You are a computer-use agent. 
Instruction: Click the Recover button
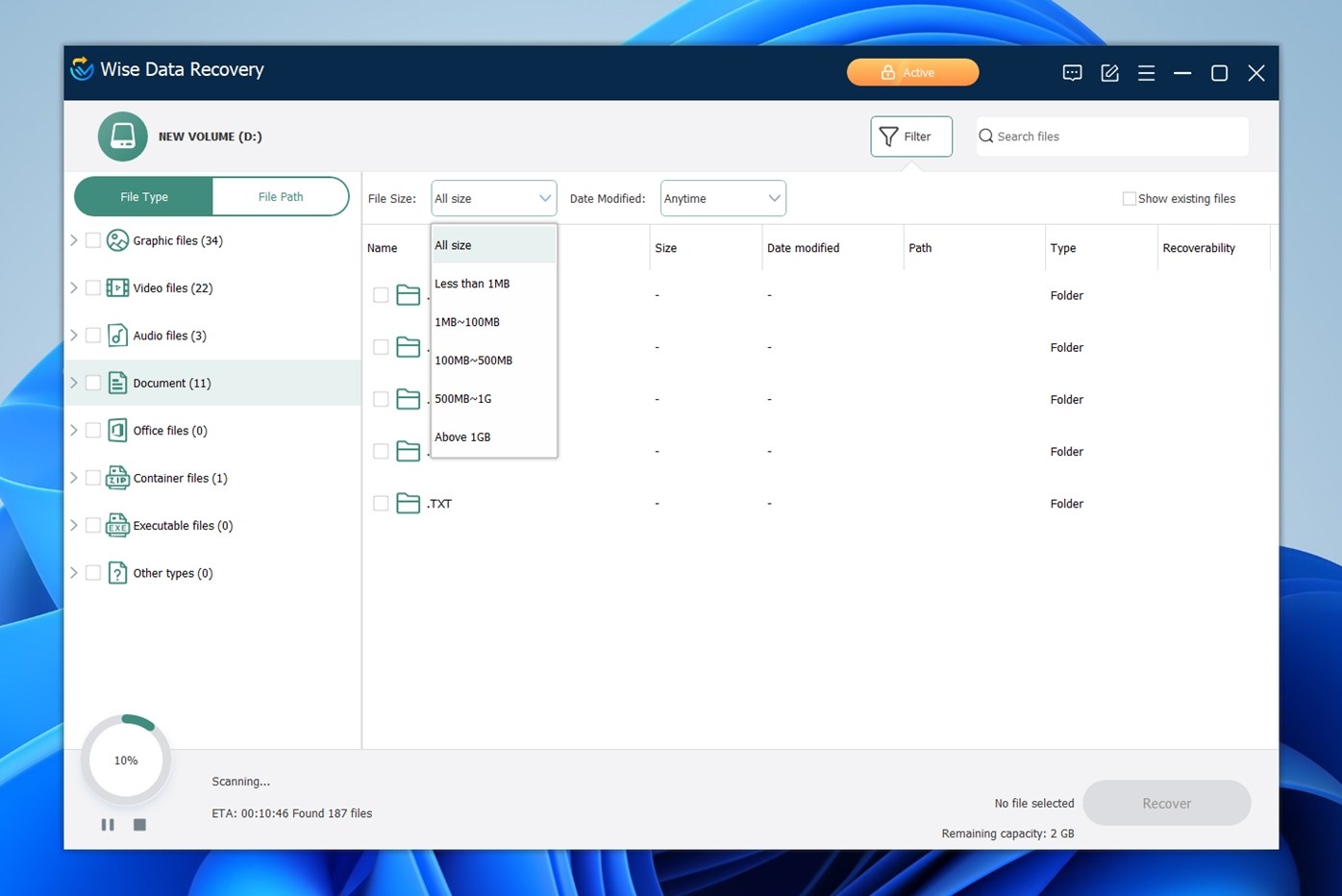coord(1166,803)
